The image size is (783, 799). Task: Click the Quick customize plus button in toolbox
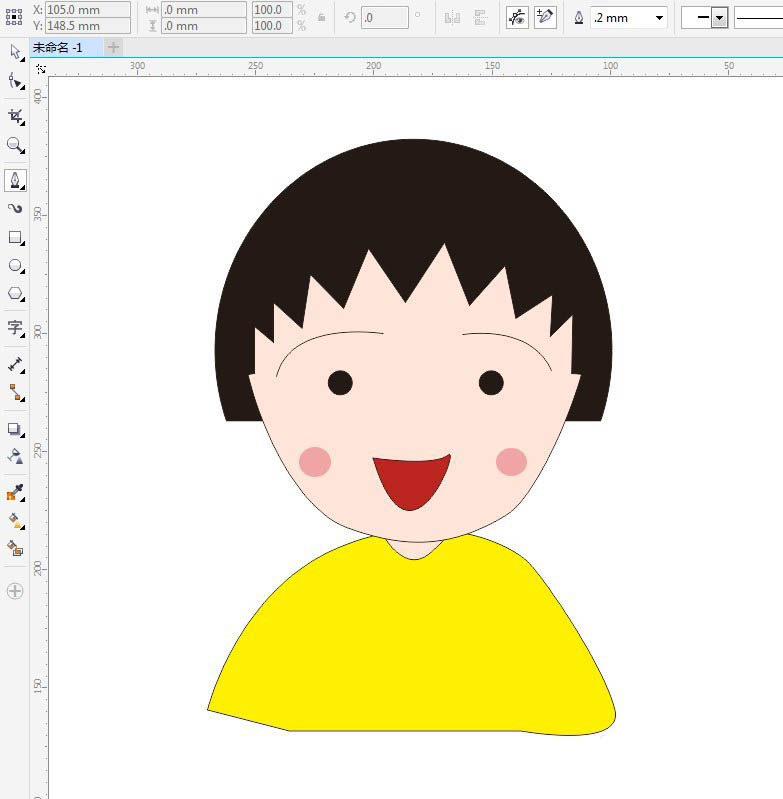click(14, 591)
